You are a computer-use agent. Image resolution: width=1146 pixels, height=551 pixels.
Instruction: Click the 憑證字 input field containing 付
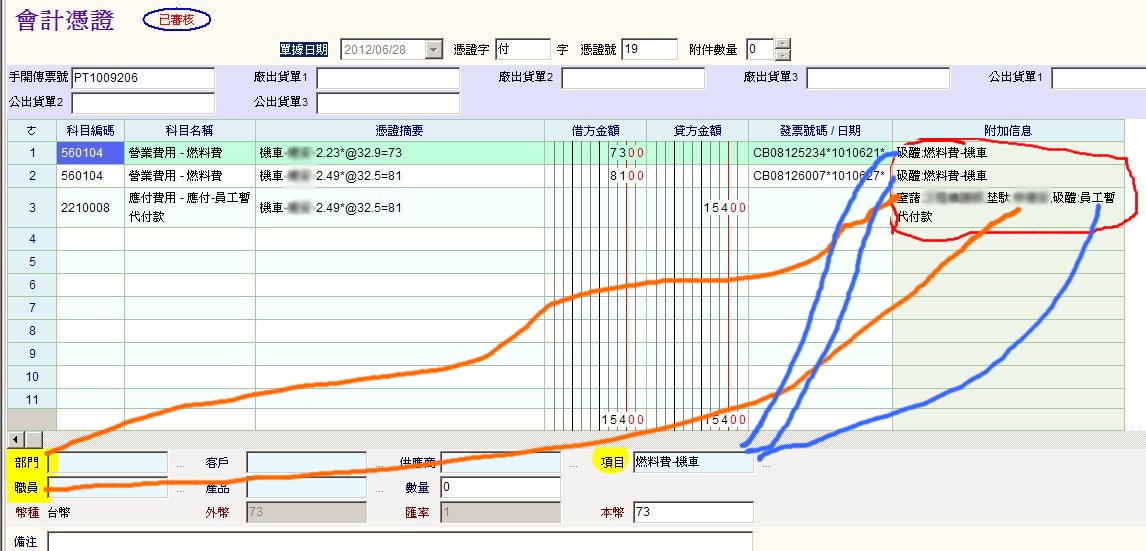click(522, 50)
